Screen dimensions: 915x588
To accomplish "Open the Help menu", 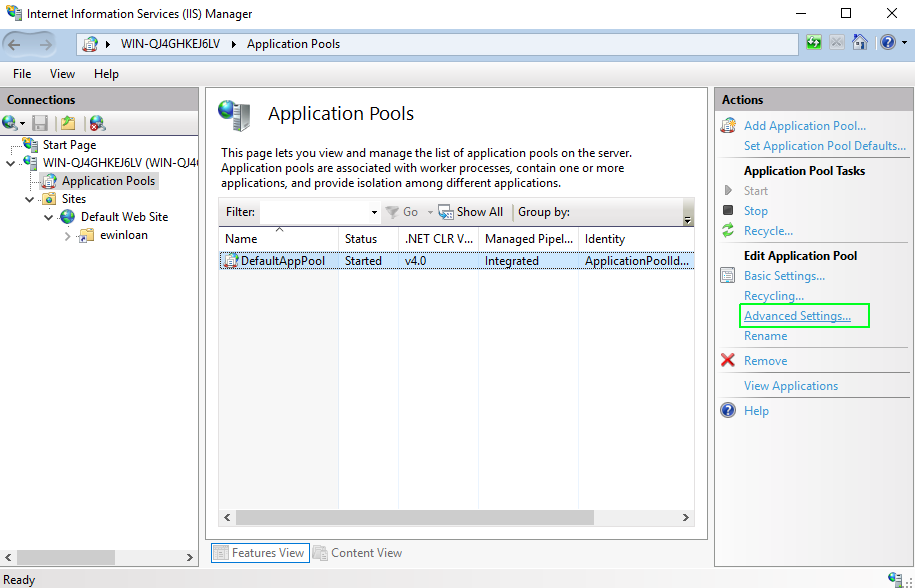I will click(106, 74).
